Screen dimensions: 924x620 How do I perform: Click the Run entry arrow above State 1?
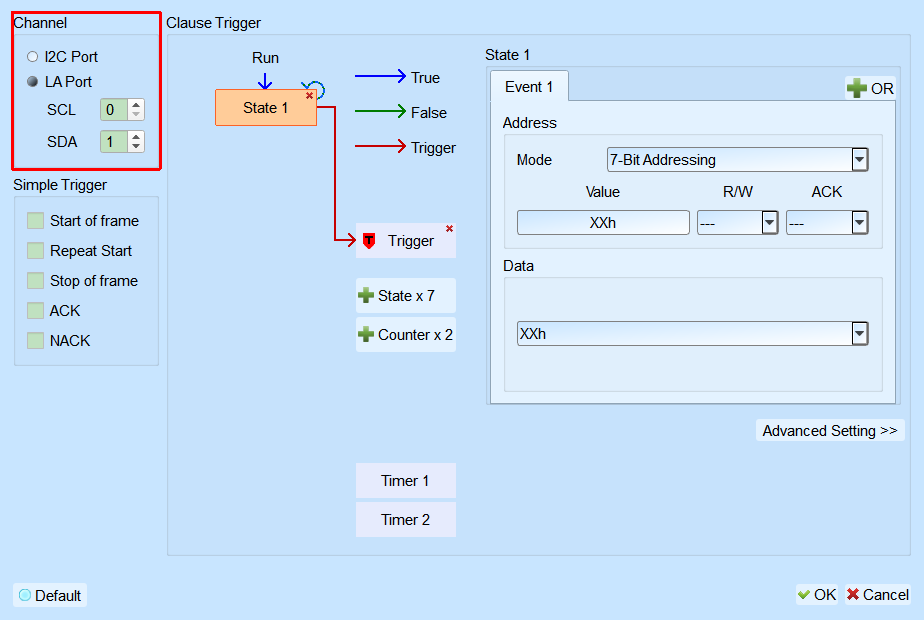[265, 81]
